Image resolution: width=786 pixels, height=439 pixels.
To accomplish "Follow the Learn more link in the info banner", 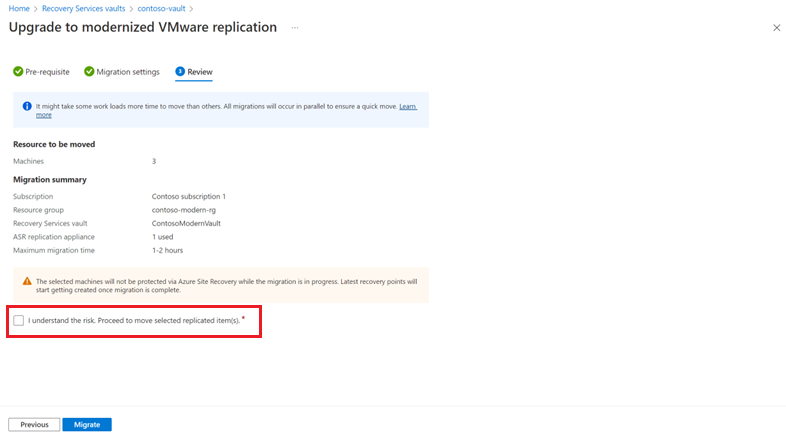I will click(x=408, y=106).
